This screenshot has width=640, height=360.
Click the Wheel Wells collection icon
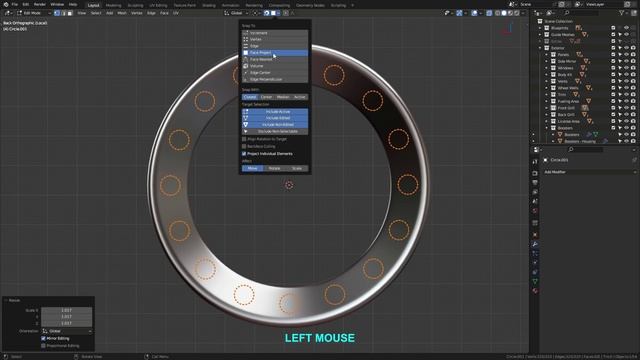click(553, 88)
